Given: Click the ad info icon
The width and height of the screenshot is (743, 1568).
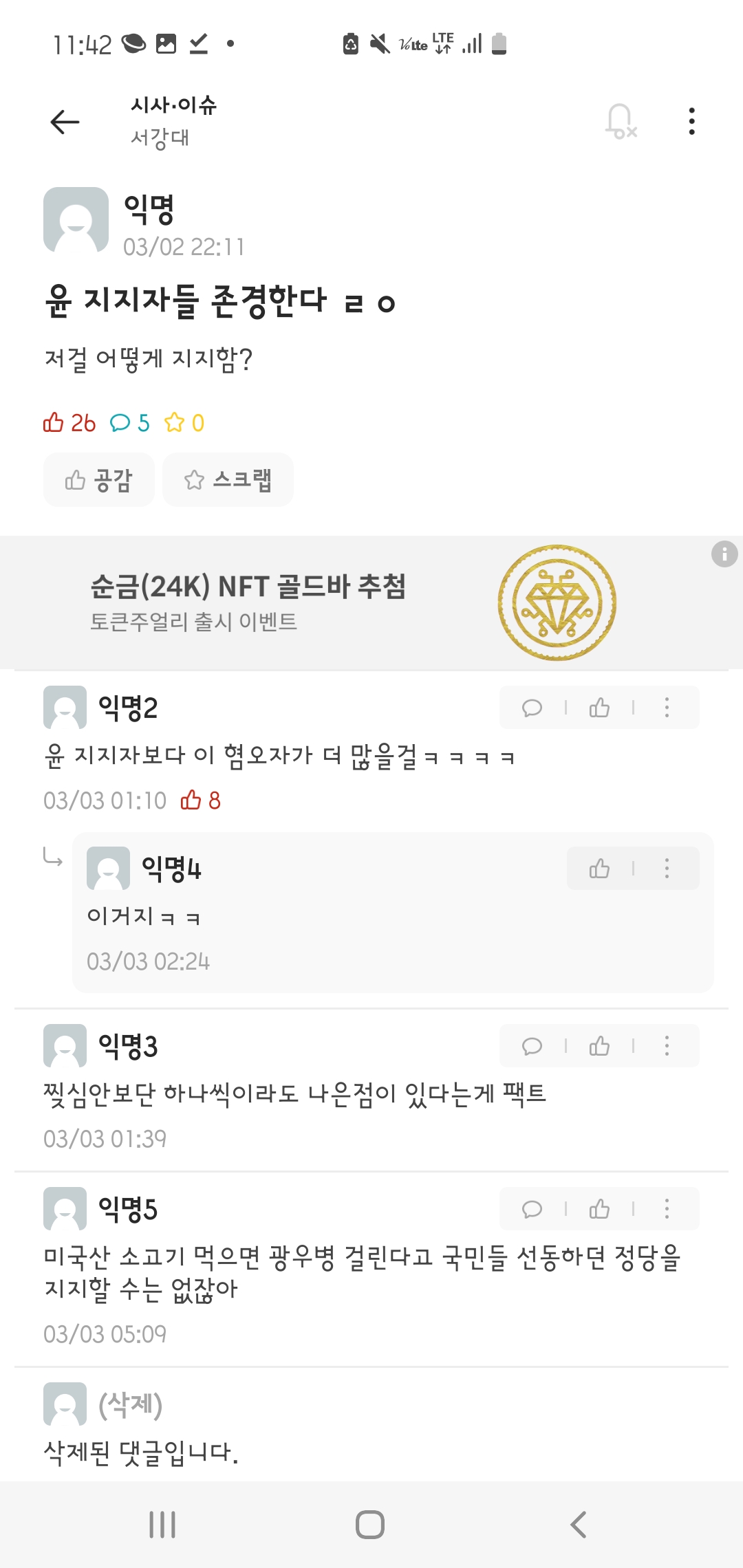Looking at the screenshot, I should 724,554.
